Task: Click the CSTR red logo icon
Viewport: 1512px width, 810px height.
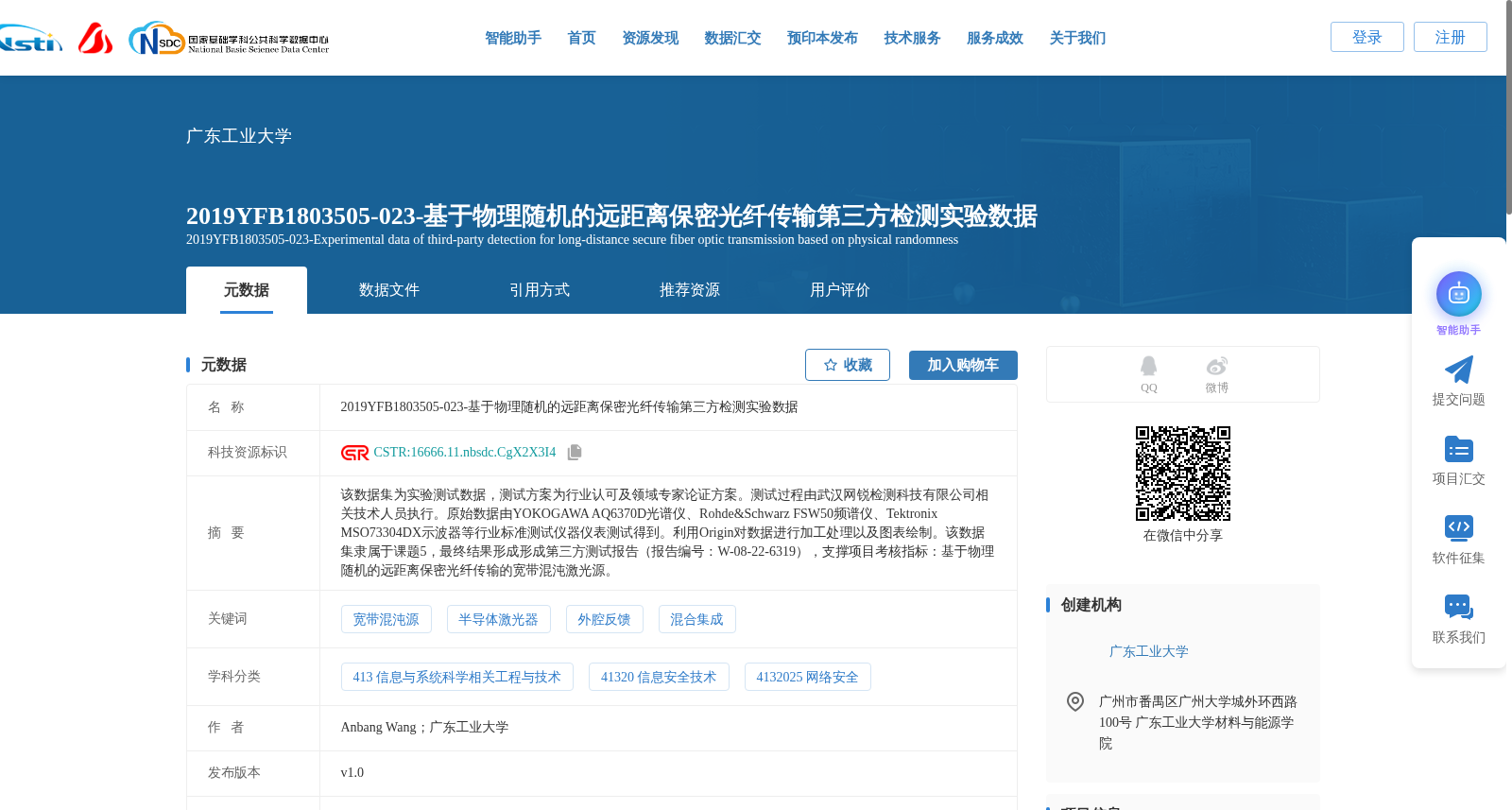Action: click(355, 453)
